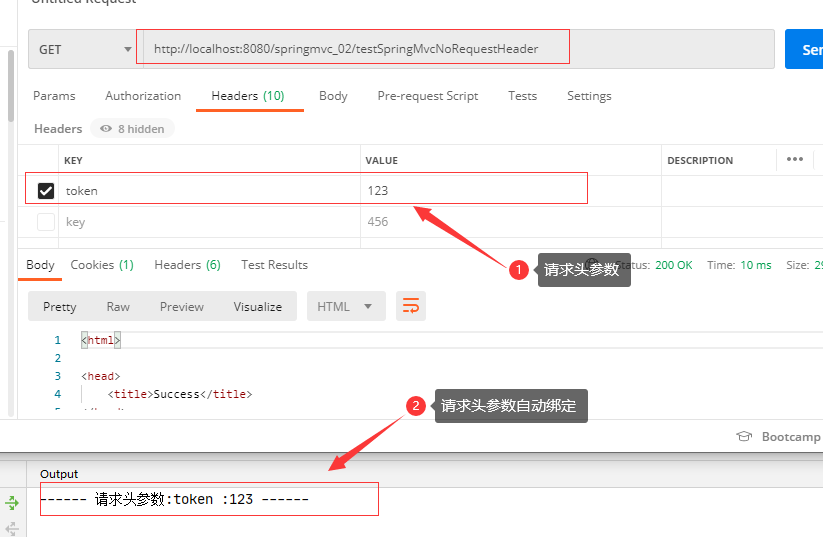Click the Bootcamp graduation cap icon
Image resolution: width=823 pixels, height=537 pixels.
[x=744, y=436]
